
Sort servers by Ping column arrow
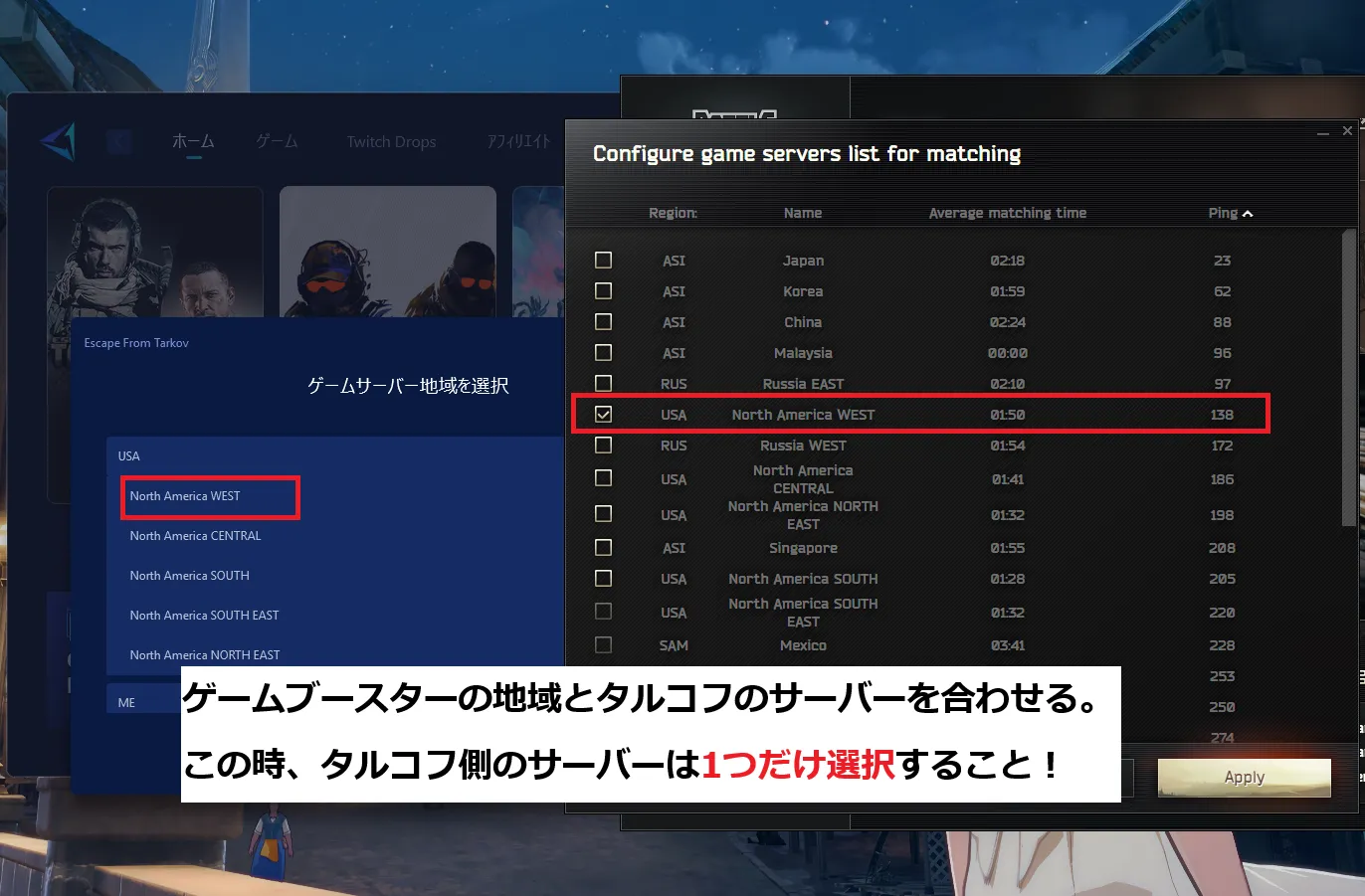tap(1248, 214)
